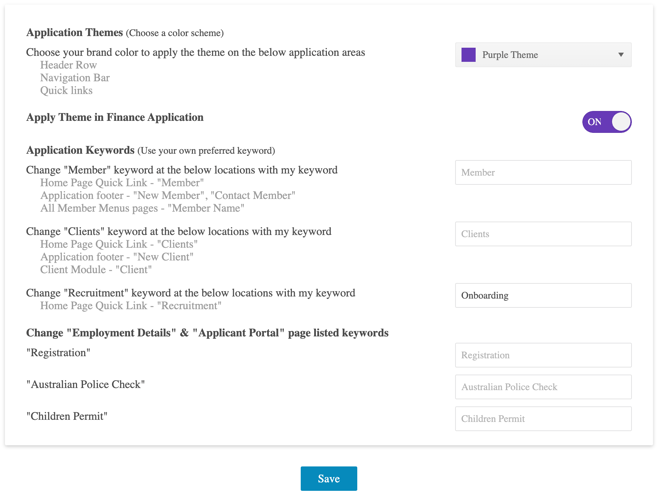Click the purple color swatch

pyautogui.click(x=468, y=55)
